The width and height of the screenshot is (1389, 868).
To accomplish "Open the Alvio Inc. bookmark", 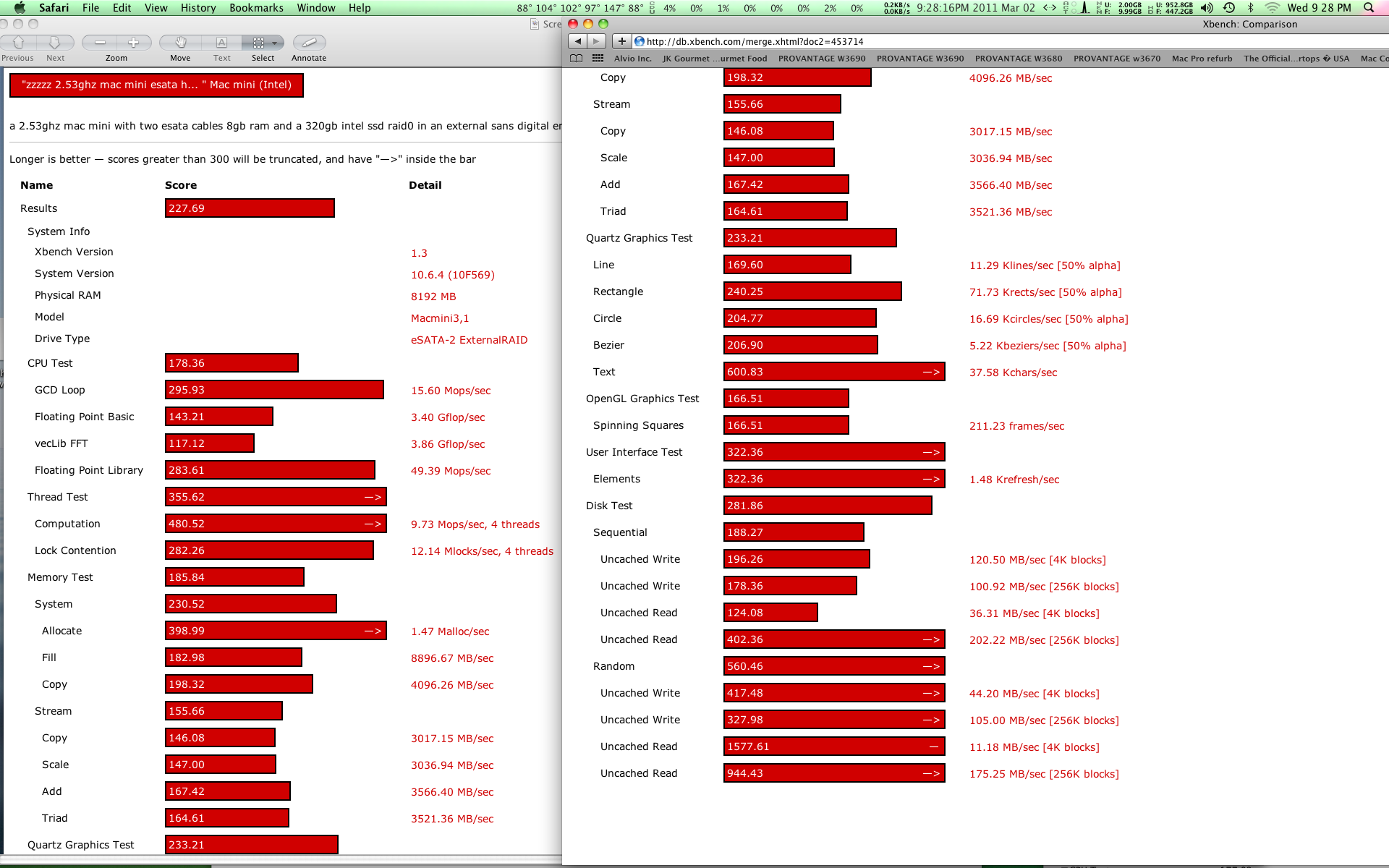I will pos(632,59).
